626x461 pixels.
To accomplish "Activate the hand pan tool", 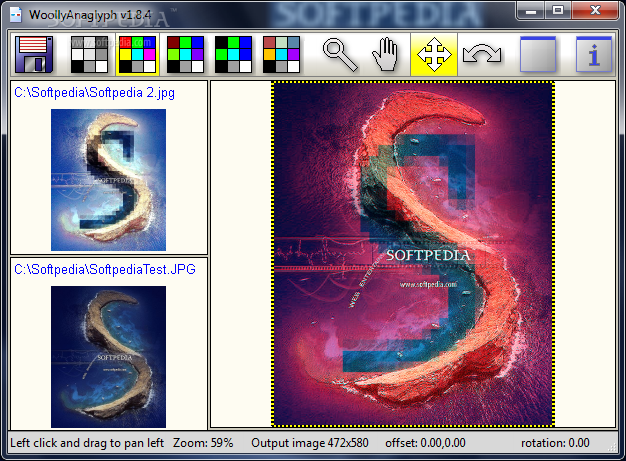I will tap(385, 54).
